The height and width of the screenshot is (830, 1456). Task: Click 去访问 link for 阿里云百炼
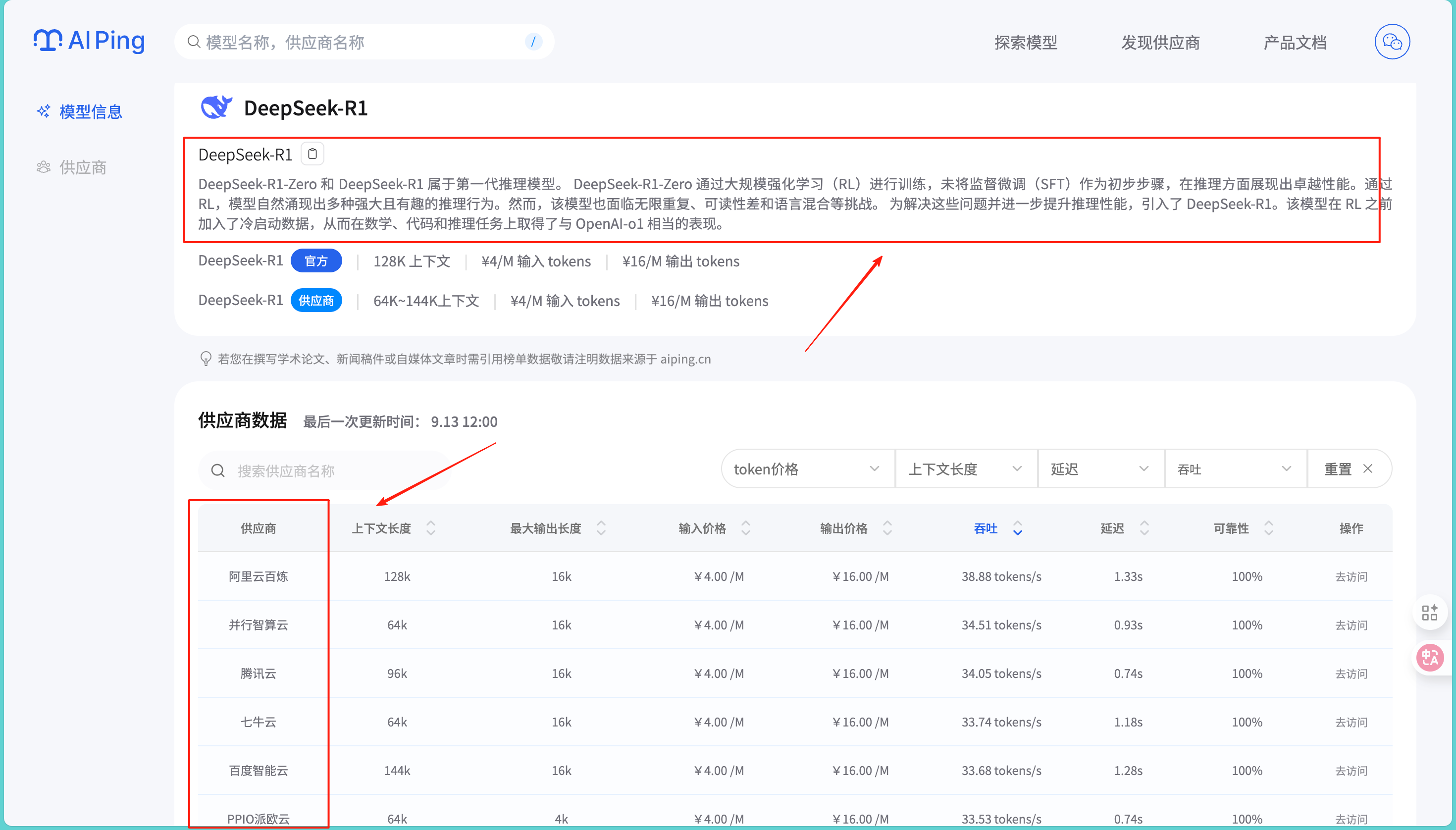point(1351,577)
